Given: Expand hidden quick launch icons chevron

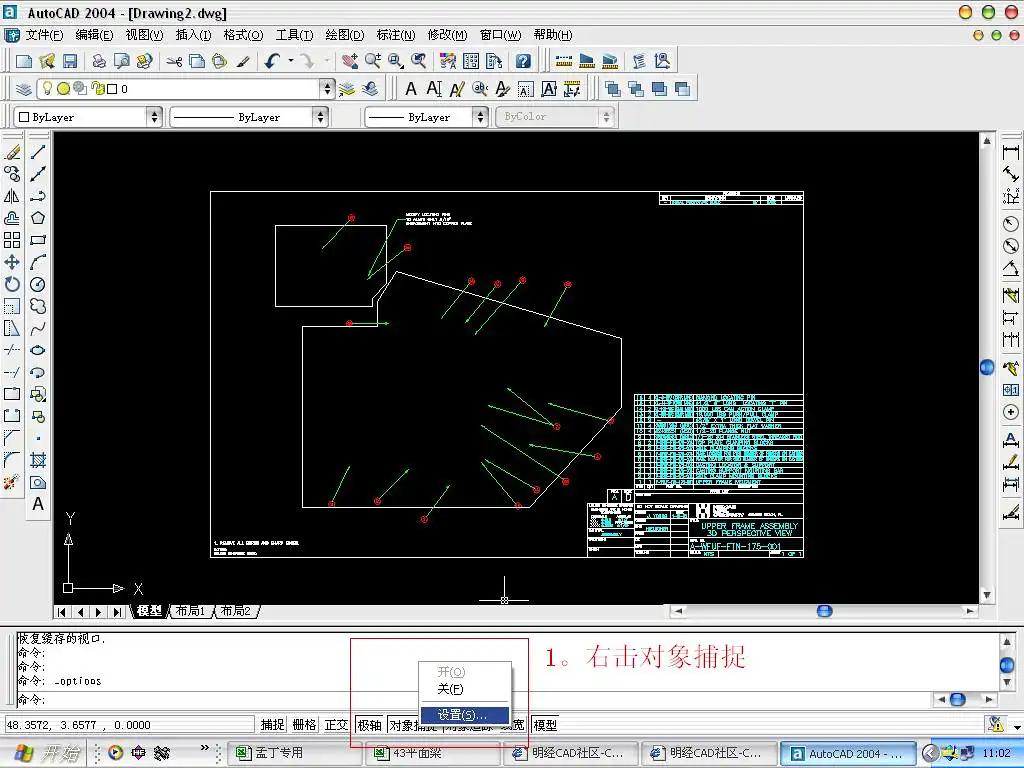Looking at the screenshot, I should [x=204, y=748].
